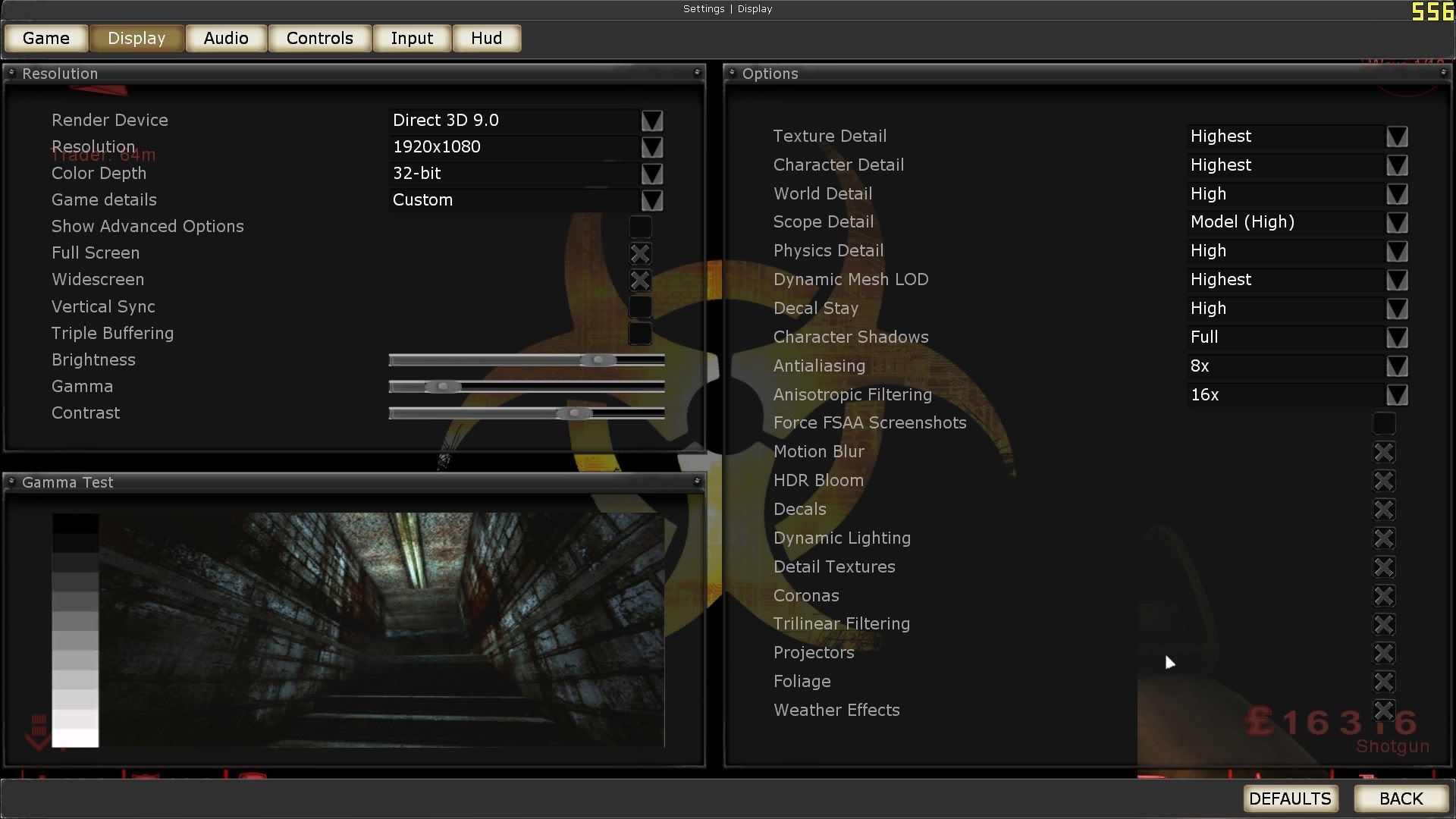
Task: Toggle Weather Effects checkbox
Action: 1384,711
